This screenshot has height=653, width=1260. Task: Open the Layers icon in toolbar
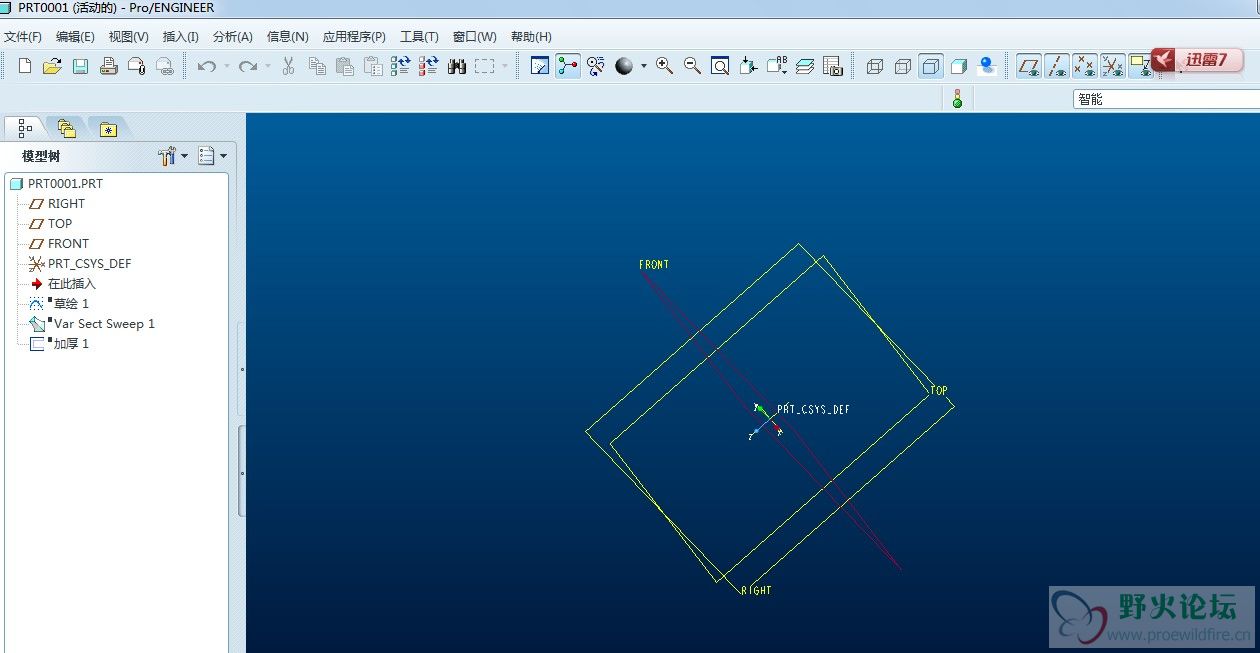(805, 66)
